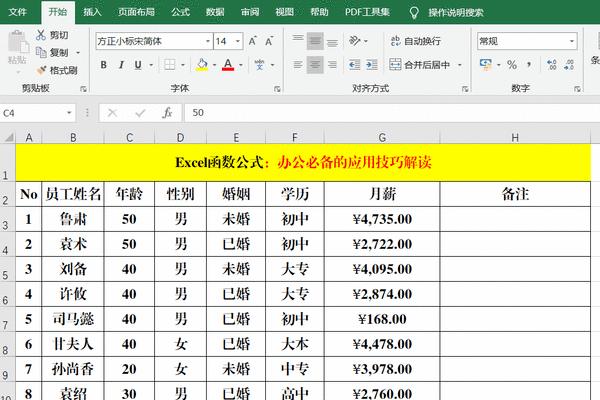Screen dimensions: 600x400
Task: Toggle Underline (U) formatting
Action: tap(138, 65)
